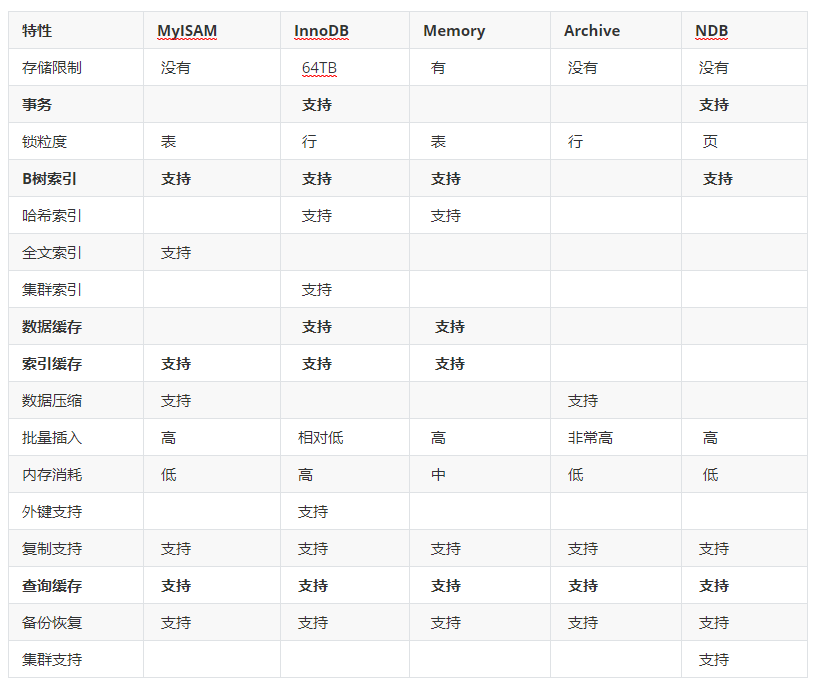Click the MyISAM column header

[x=187, y=31]
